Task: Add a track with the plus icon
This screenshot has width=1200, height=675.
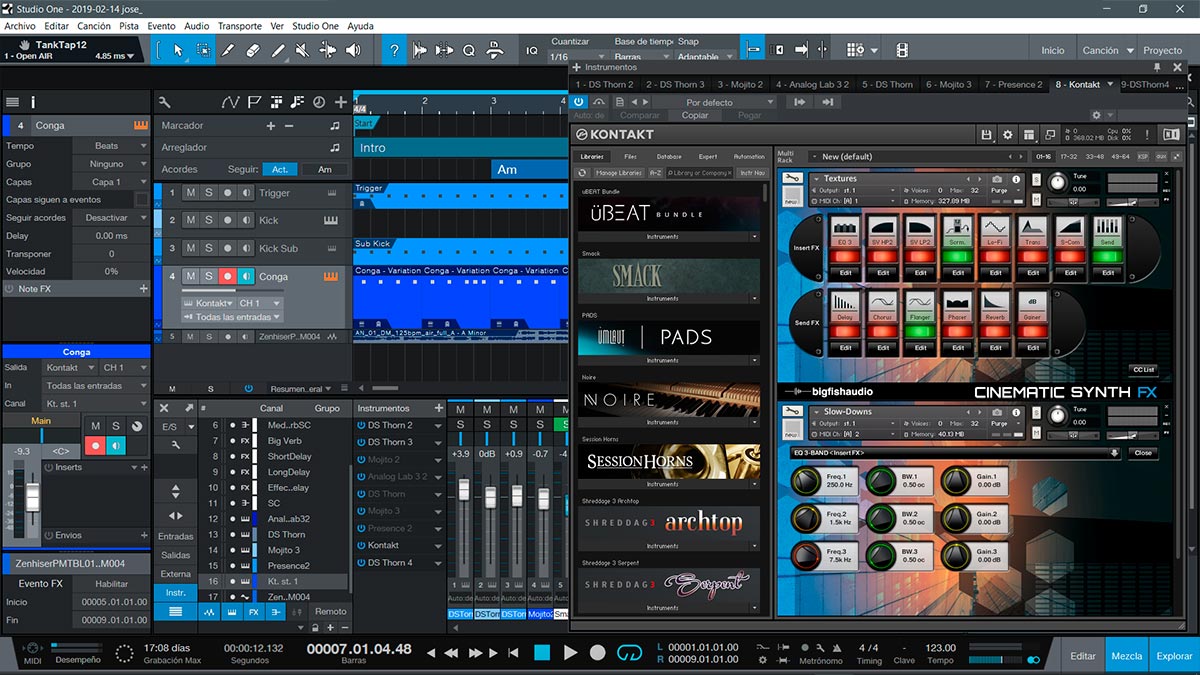Action: (341, 102)
